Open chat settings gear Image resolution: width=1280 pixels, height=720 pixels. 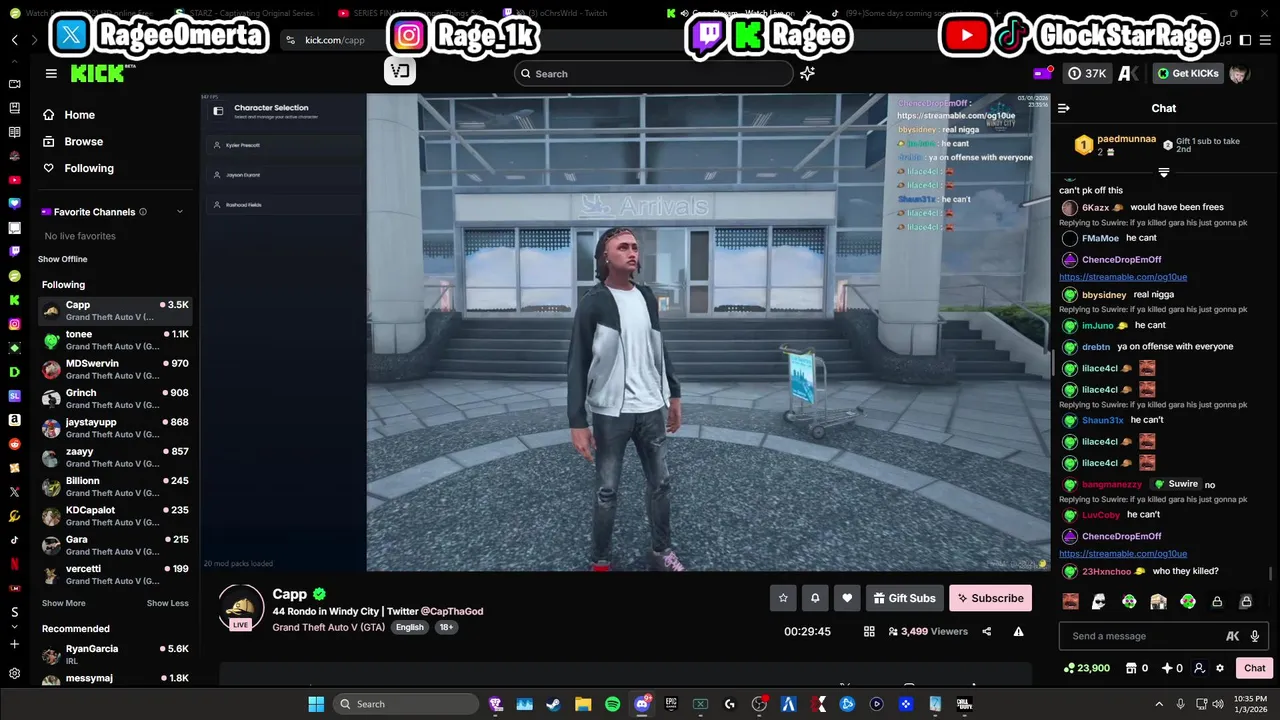coord(1219,668)
